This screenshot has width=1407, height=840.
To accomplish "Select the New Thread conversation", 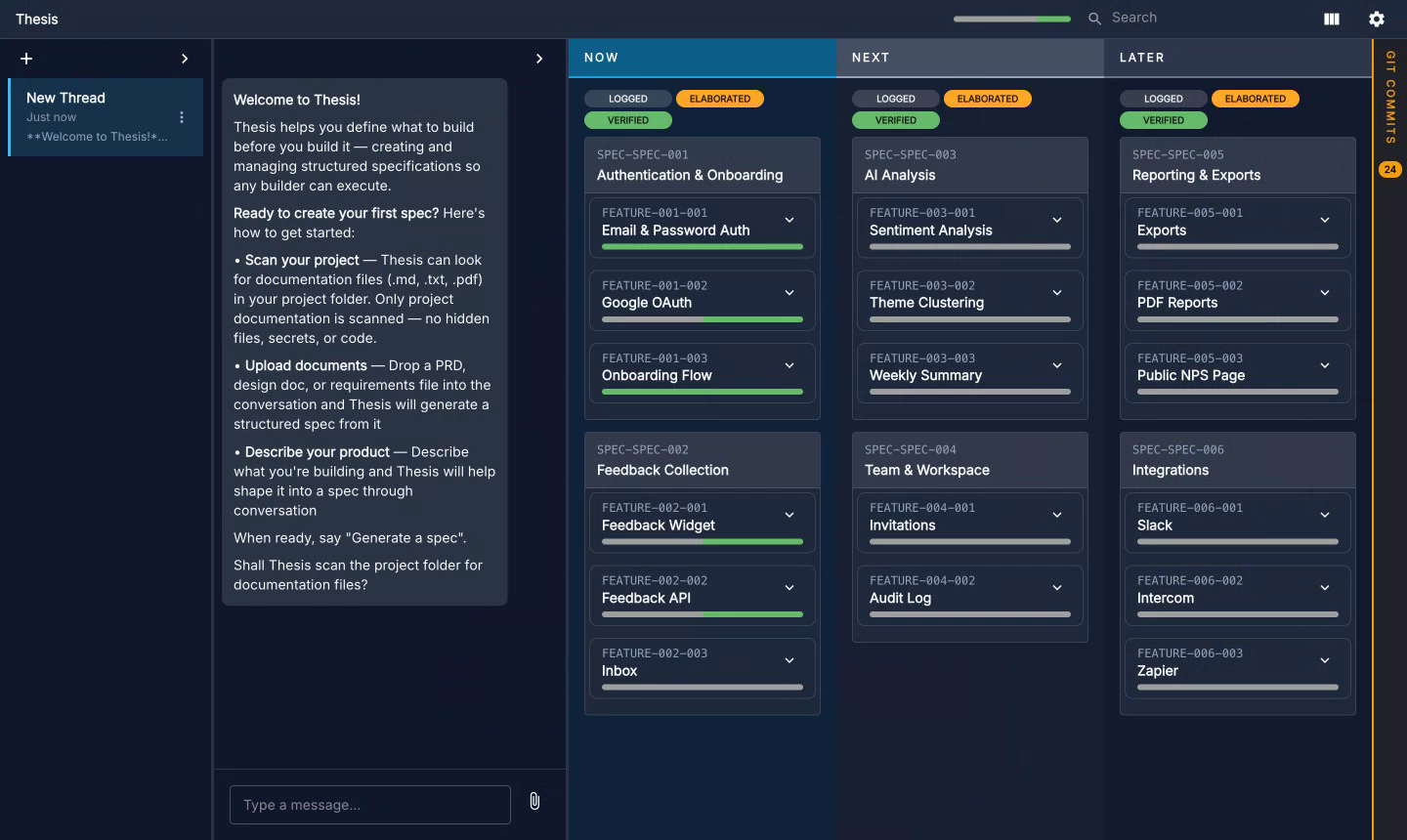I will click(x=106, y=117).
